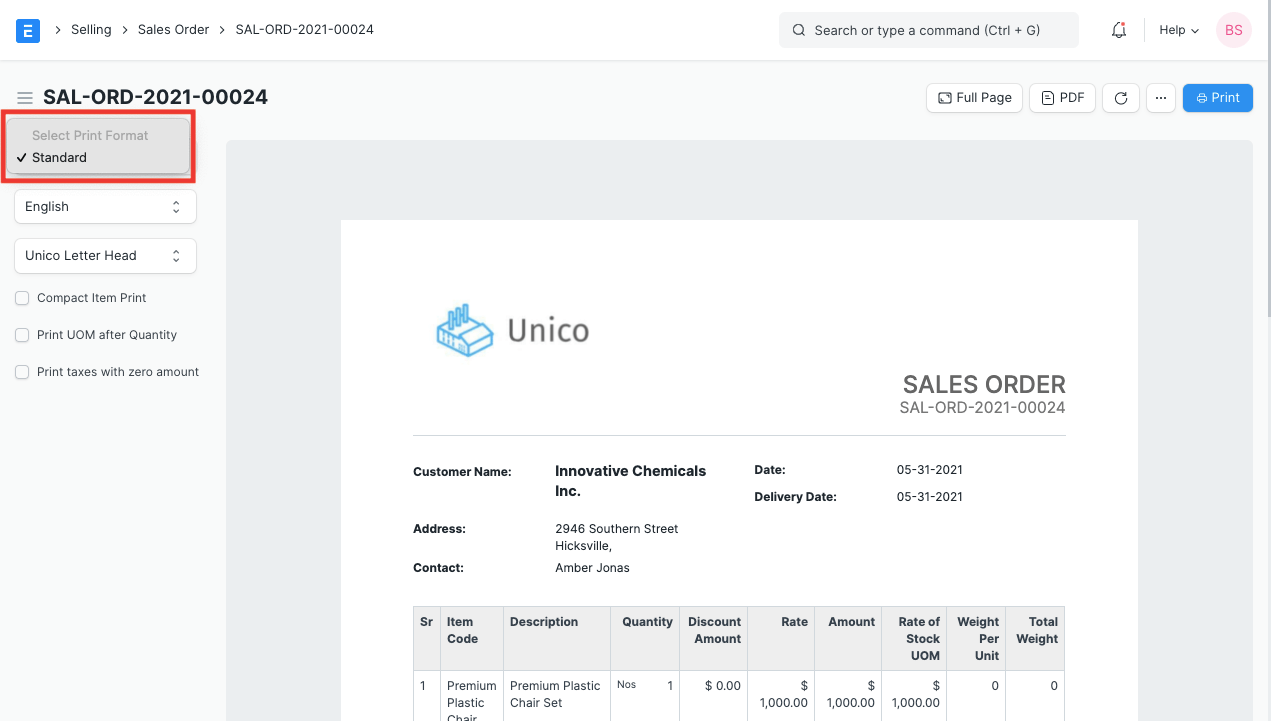1271x721 pixels.
Task: Open the English language dropdown
Action: pos(105,207)
